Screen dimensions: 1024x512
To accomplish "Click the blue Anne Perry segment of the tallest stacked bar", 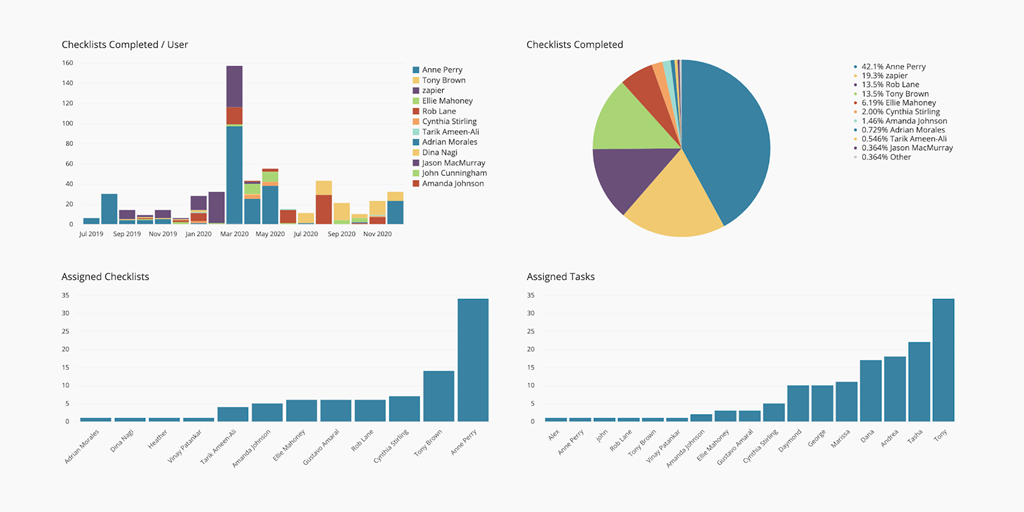I will [234, 175].
